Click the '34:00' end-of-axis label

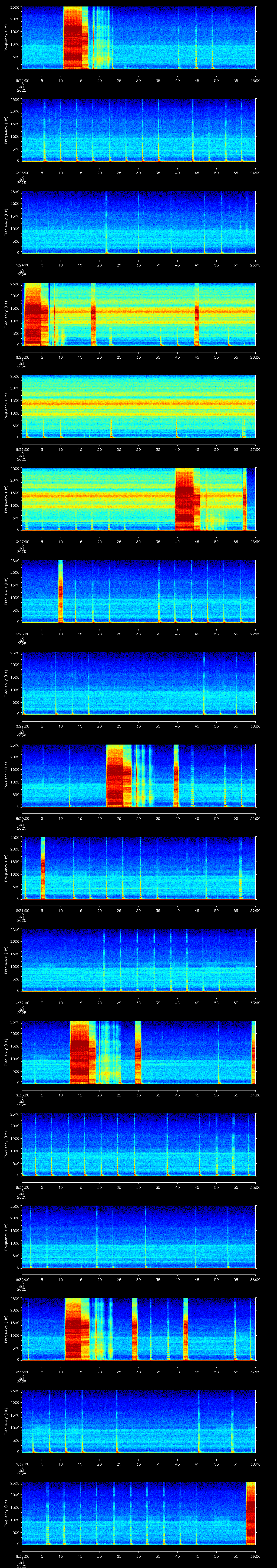(x=255, y=1095)
